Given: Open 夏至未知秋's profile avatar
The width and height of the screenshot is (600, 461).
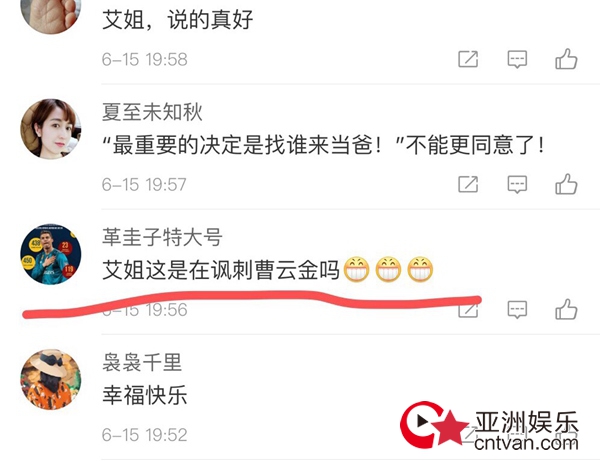Looking at the screenshot, I should click(x=51, y=129).
